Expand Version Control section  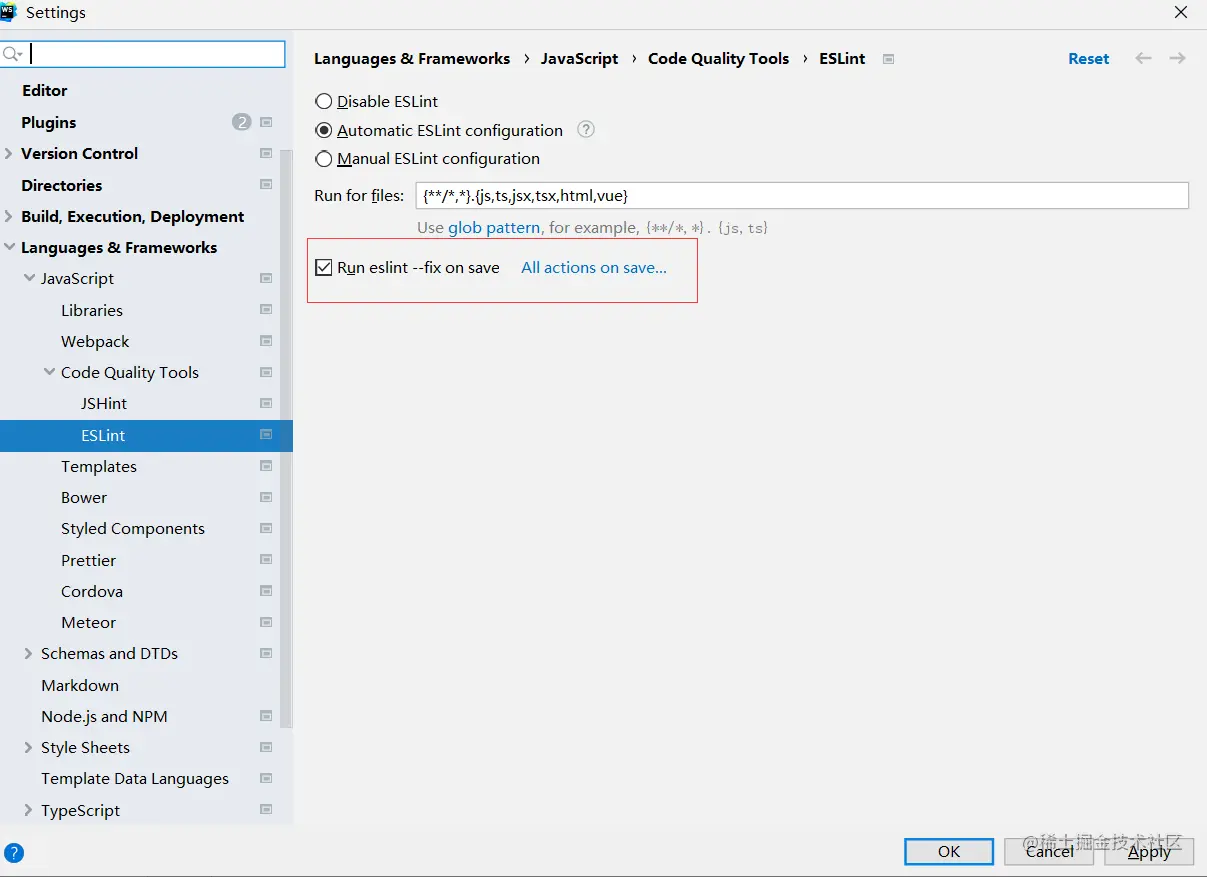9,153
